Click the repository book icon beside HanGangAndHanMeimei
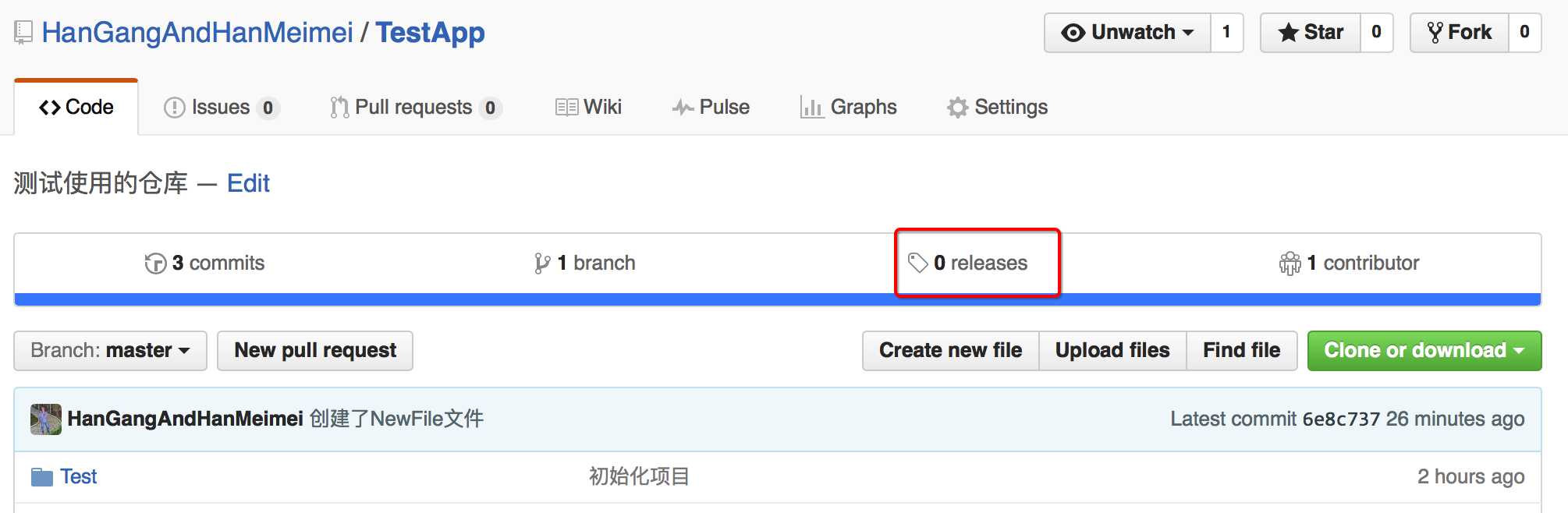 (x=23, y=33)
